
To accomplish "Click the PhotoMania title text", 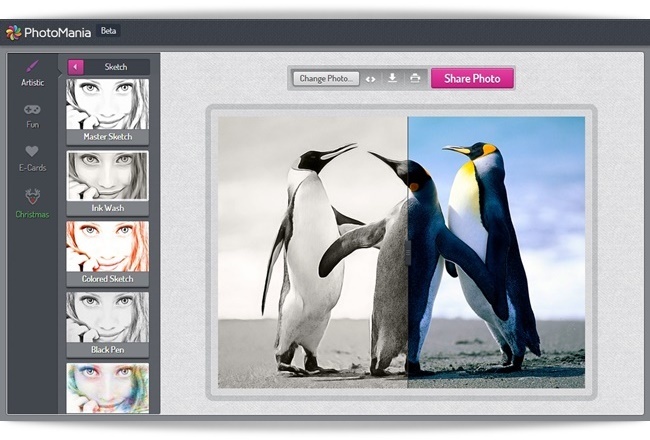I will [57, 33].
